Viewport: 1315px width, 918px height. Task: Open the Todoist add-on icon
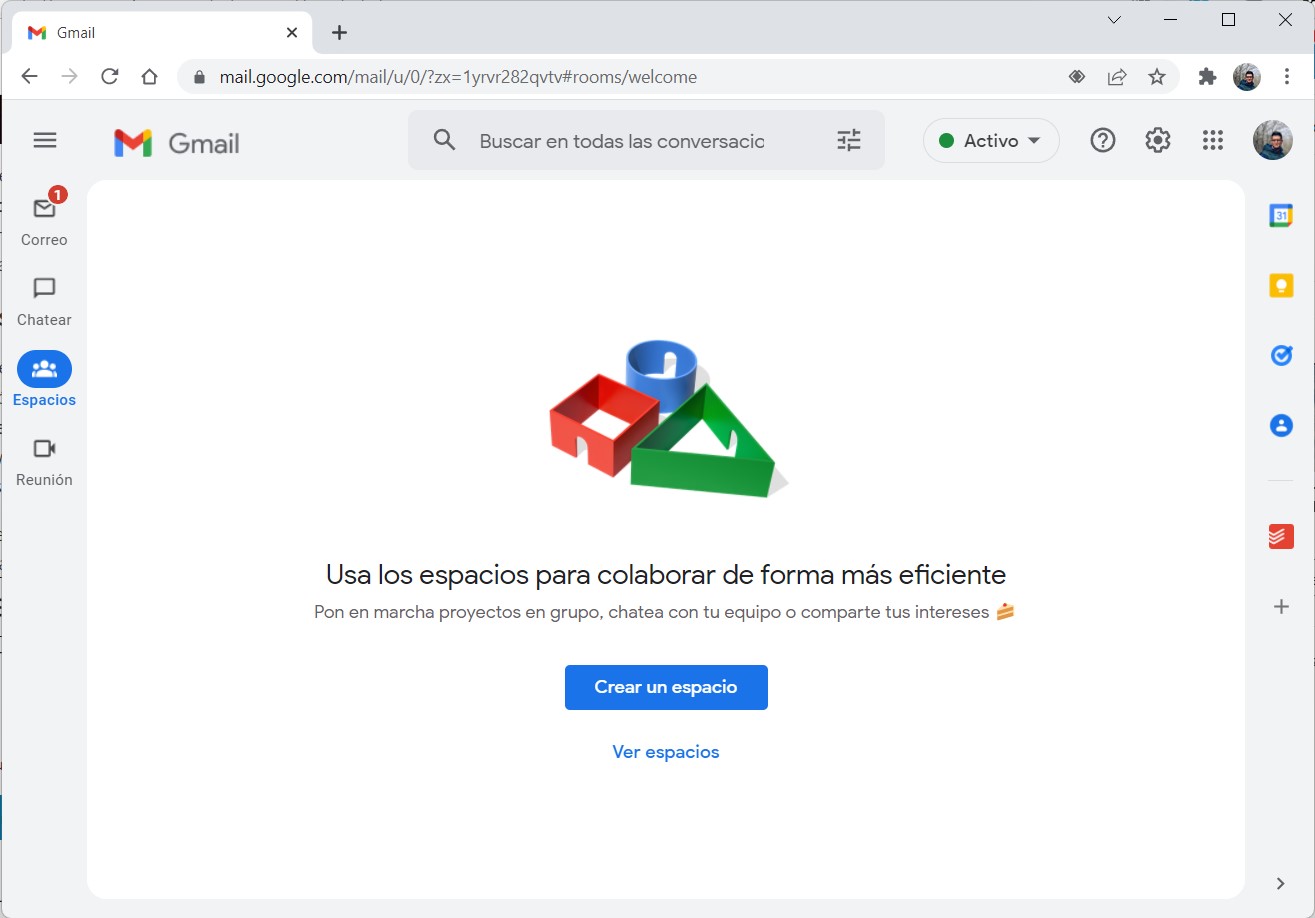click(x=1281, y=537)
